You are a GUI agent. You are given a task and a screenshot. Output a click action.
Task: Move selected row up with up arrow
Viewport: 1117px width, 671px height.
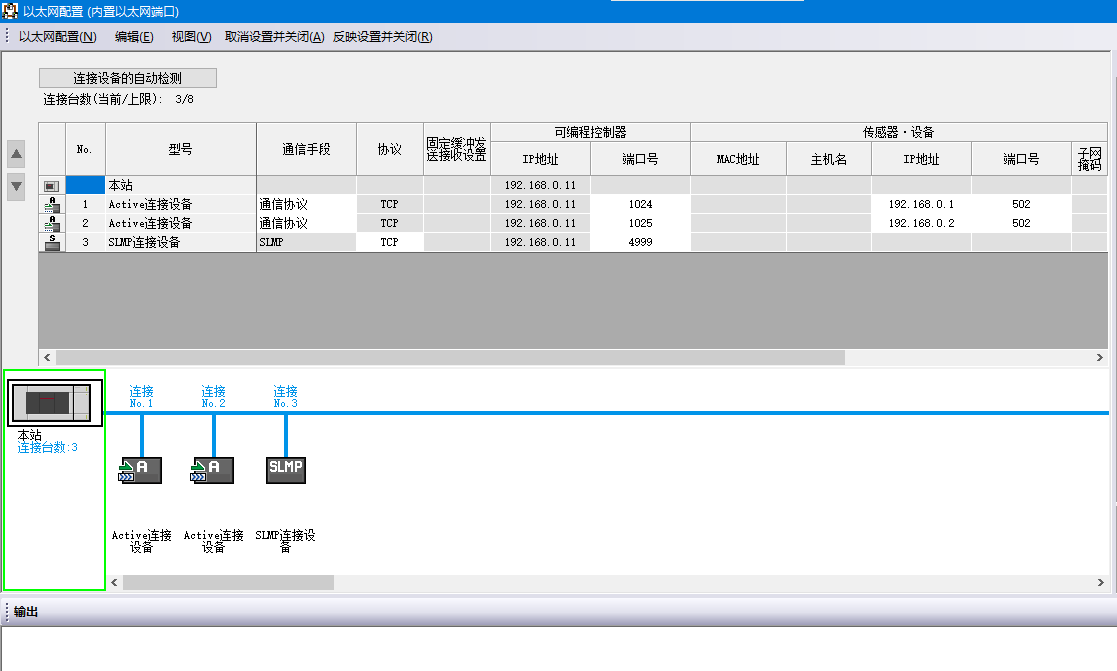point(17,154)
